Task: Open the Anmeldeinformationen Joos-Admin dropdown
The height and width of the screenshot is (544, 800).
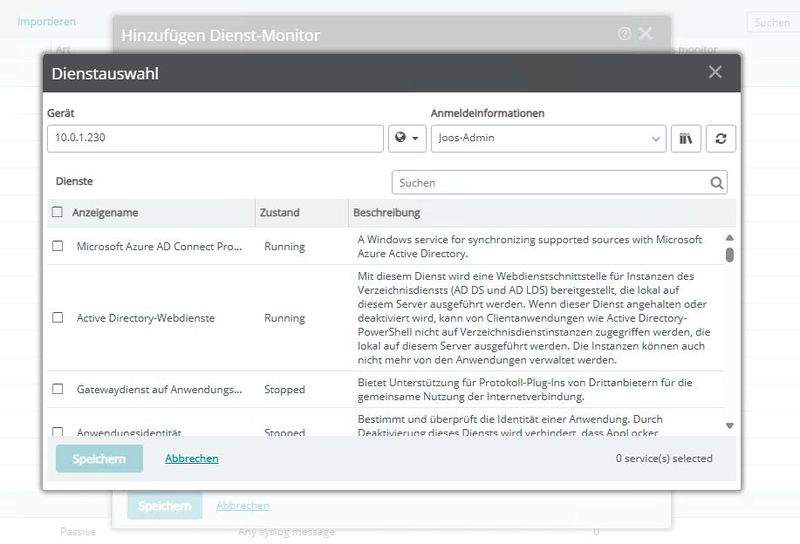Action: tap(548, 138)
